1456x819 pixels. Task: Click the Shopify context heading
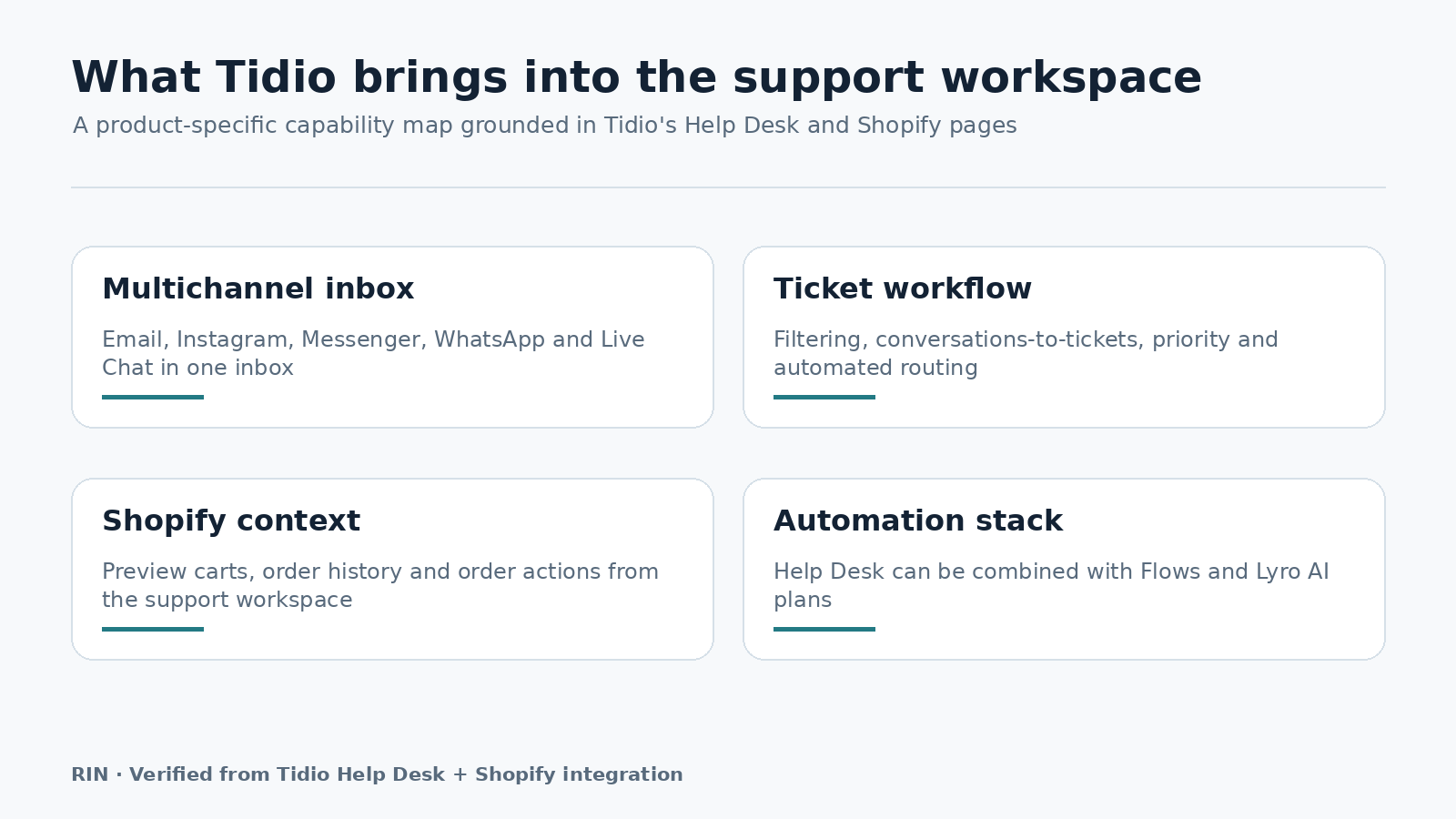[x=231, y=521]
